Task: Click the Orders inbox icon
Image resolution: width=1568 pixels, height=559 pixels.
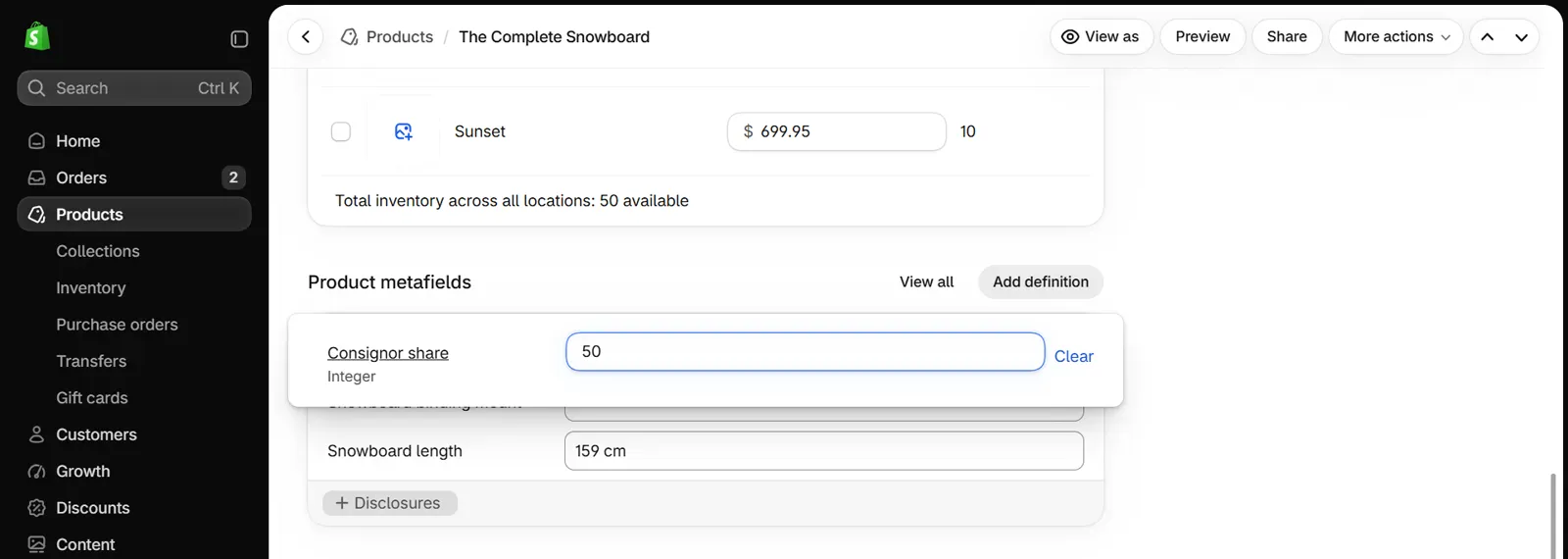Action: [x=36, y=178]
